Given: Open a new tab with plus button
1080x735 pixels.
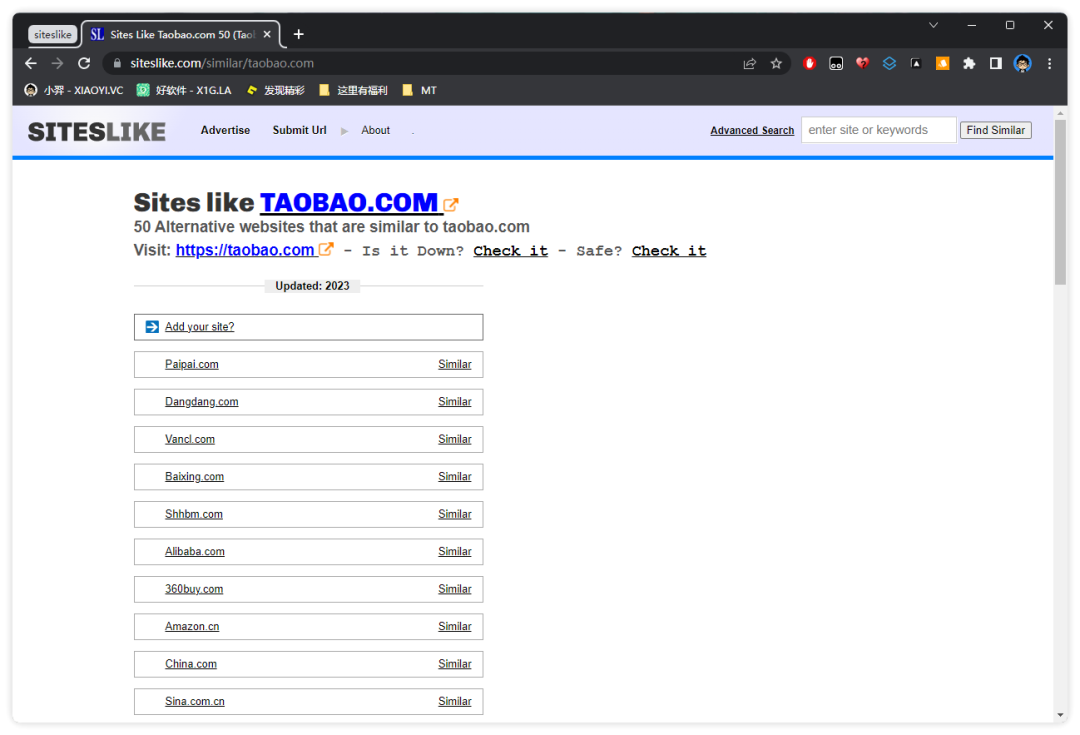Looking at the screenshot, I should (299, 34).
